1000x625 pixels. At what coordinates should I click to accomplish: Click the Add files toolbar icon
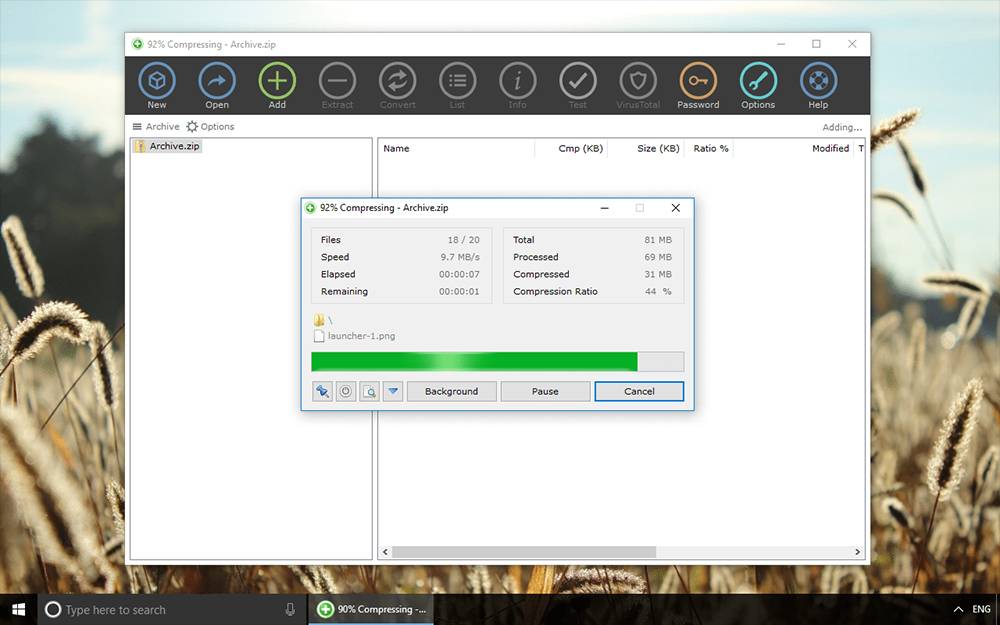pyautogui.click(x=277, y=81)
